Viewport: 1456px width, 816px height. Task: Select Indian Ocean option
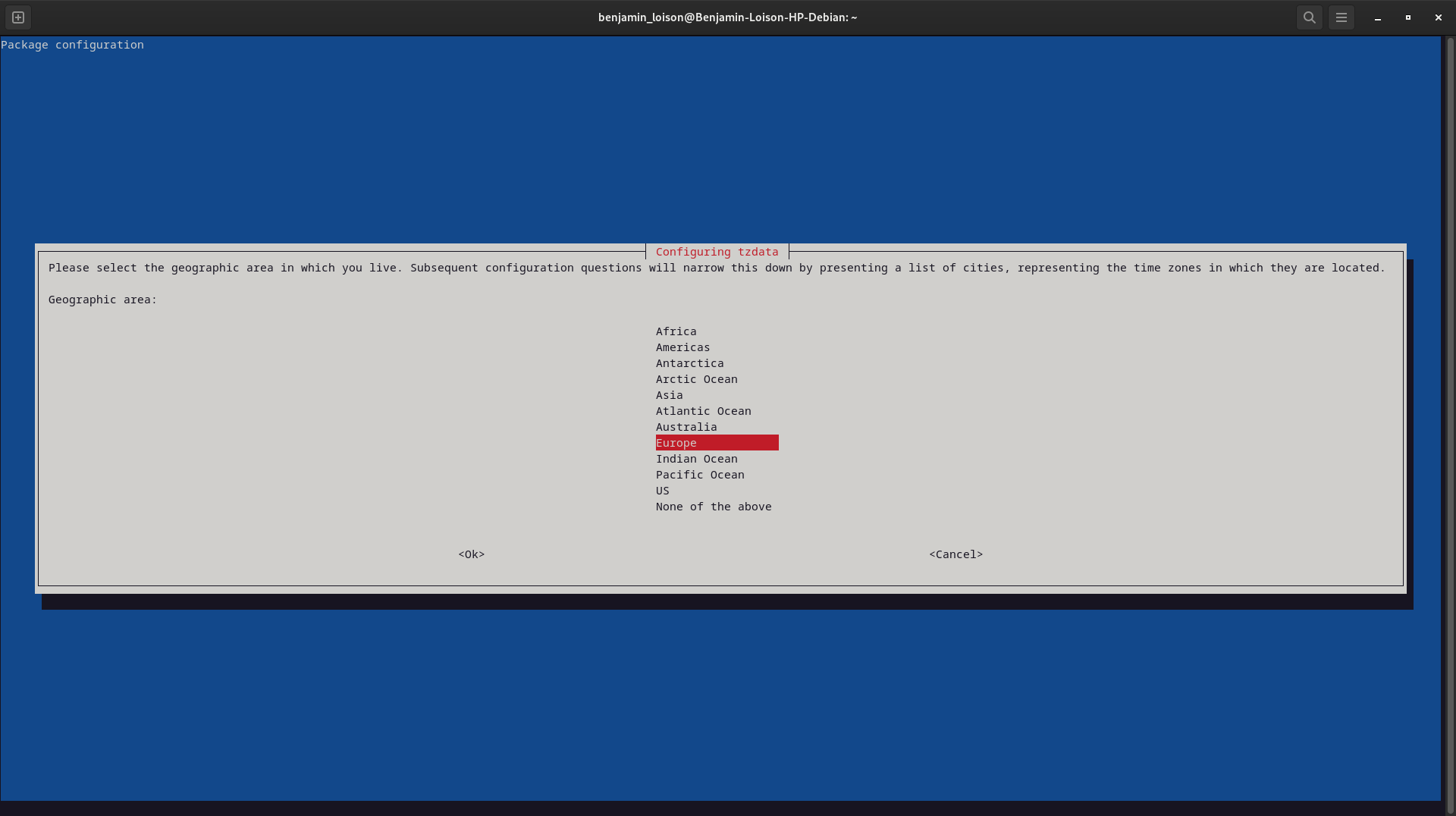696,459
